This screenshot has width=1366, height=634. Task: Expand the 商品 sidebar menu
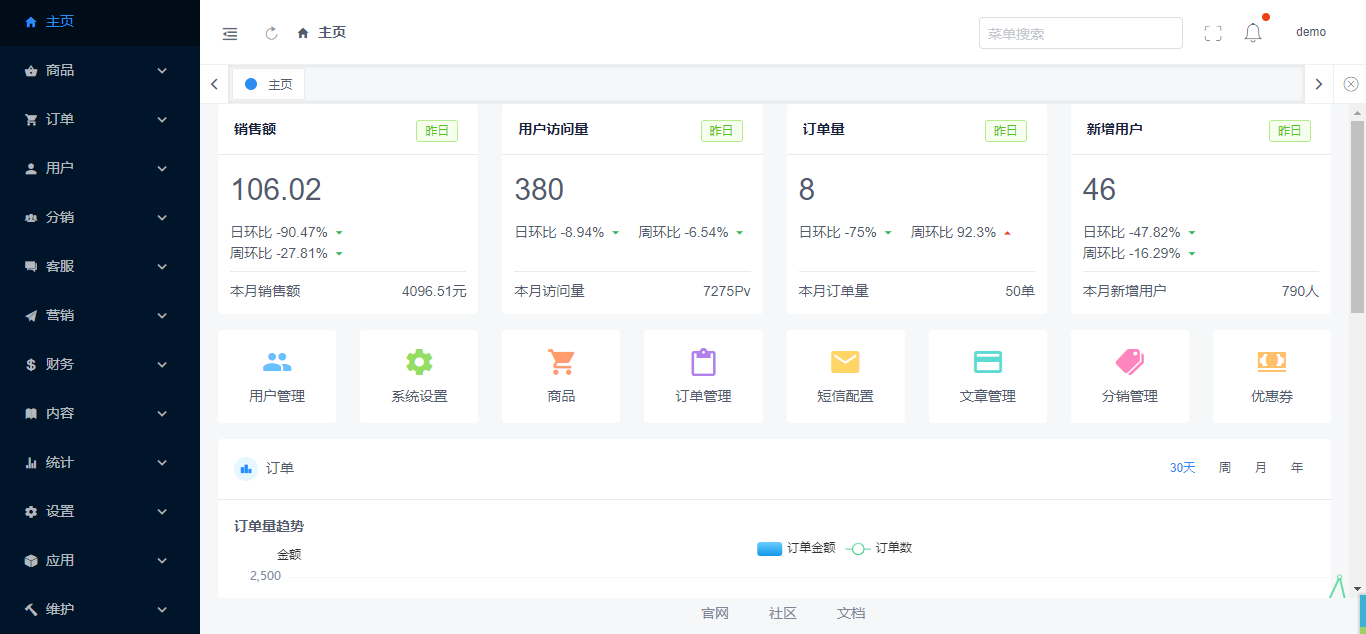[x=98, y=71]
